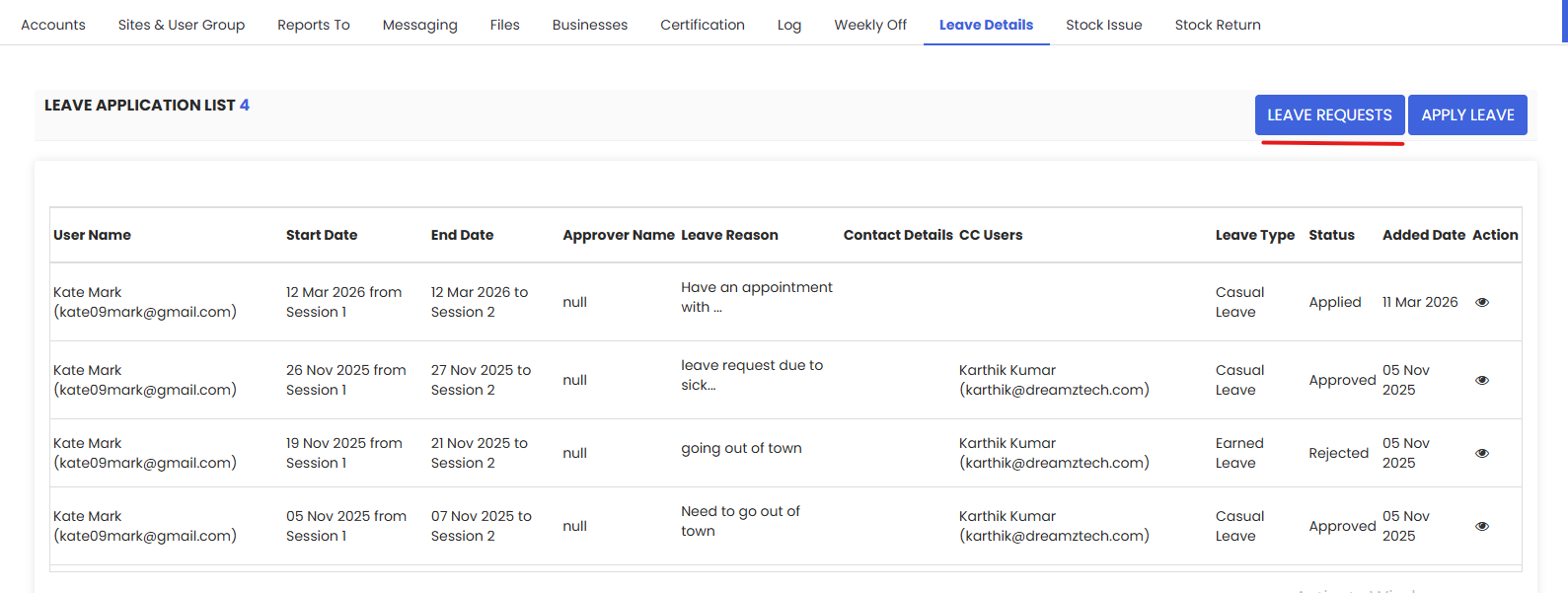Viewport: 1568px width, 593px height.
Task: Open the Files tab
Action: (x=504, y=25)
